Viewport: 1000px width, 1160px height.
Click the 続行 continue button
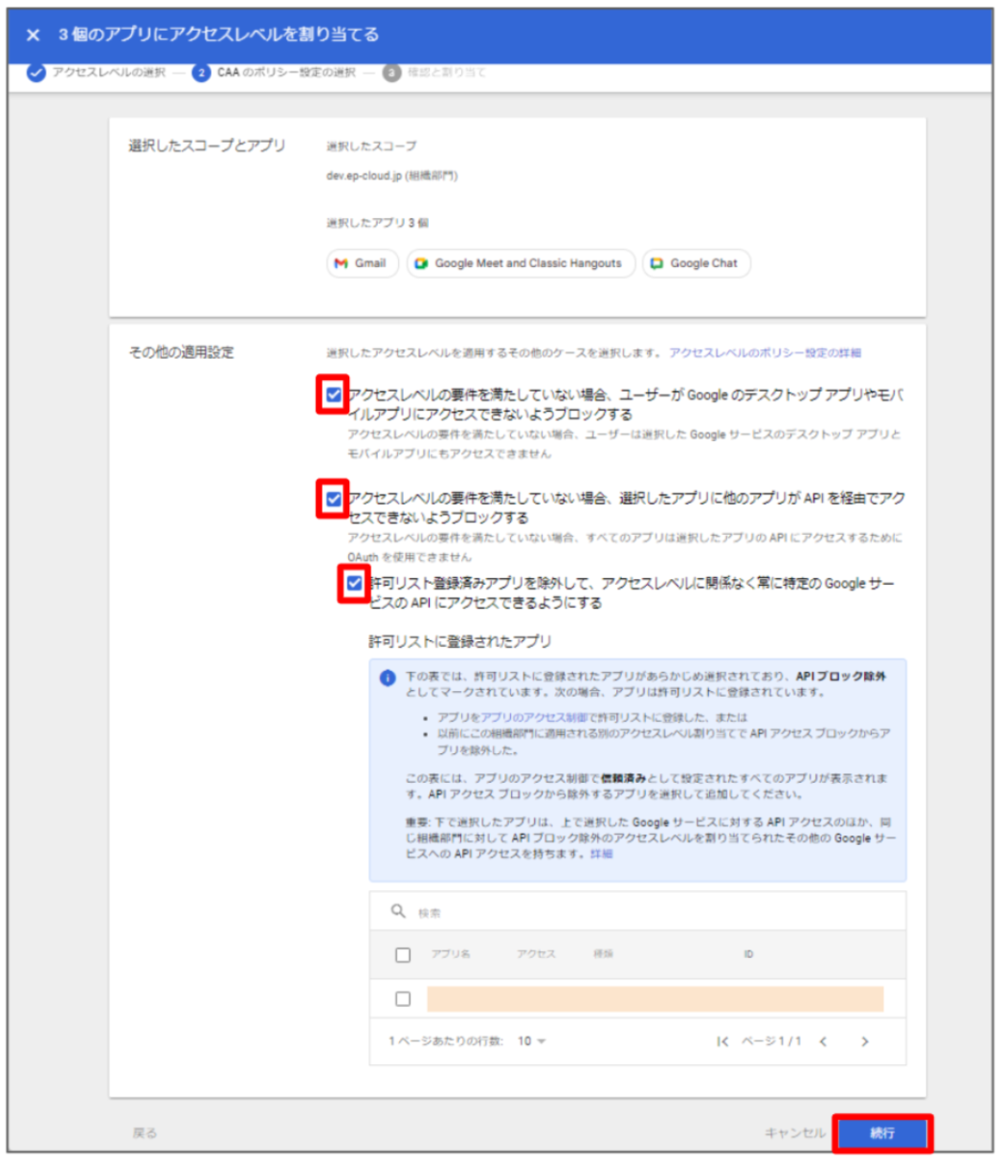(x=882, y=1133)
